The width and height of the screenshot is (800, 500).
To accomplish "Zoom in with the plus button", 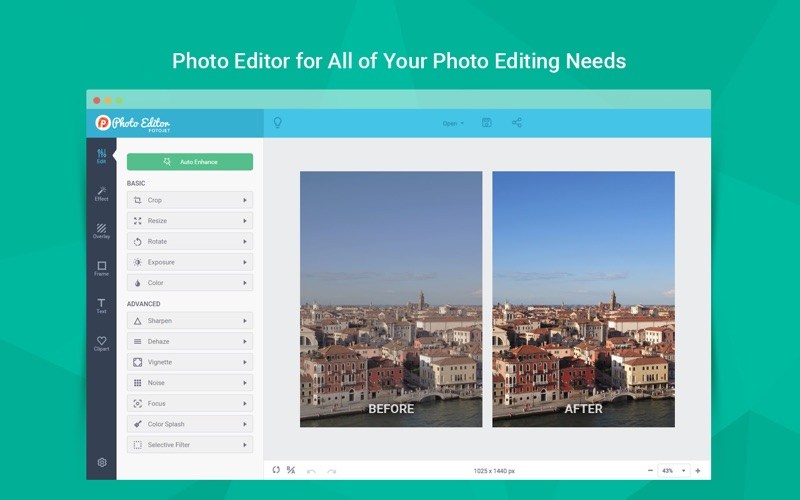I will (697, 470).
